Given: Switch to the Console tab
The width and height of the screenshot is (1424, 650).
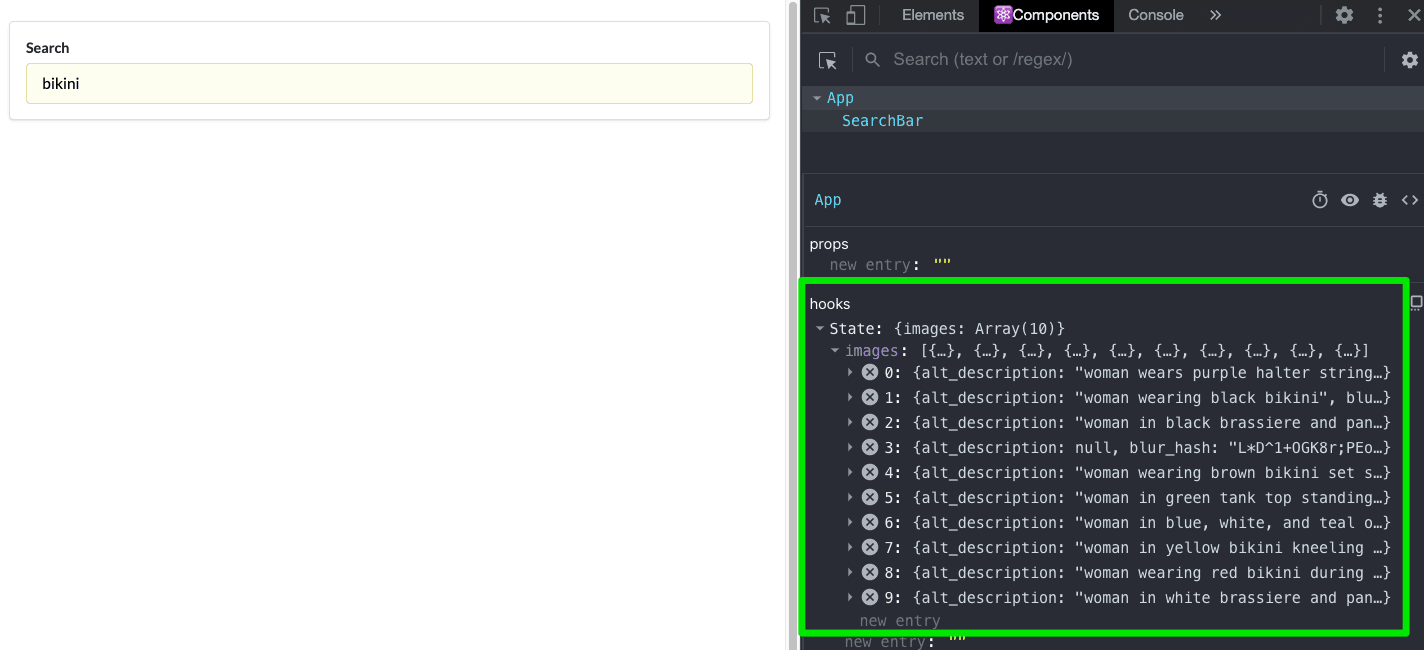Looking at the screenshot, I should coord(1155,15).
